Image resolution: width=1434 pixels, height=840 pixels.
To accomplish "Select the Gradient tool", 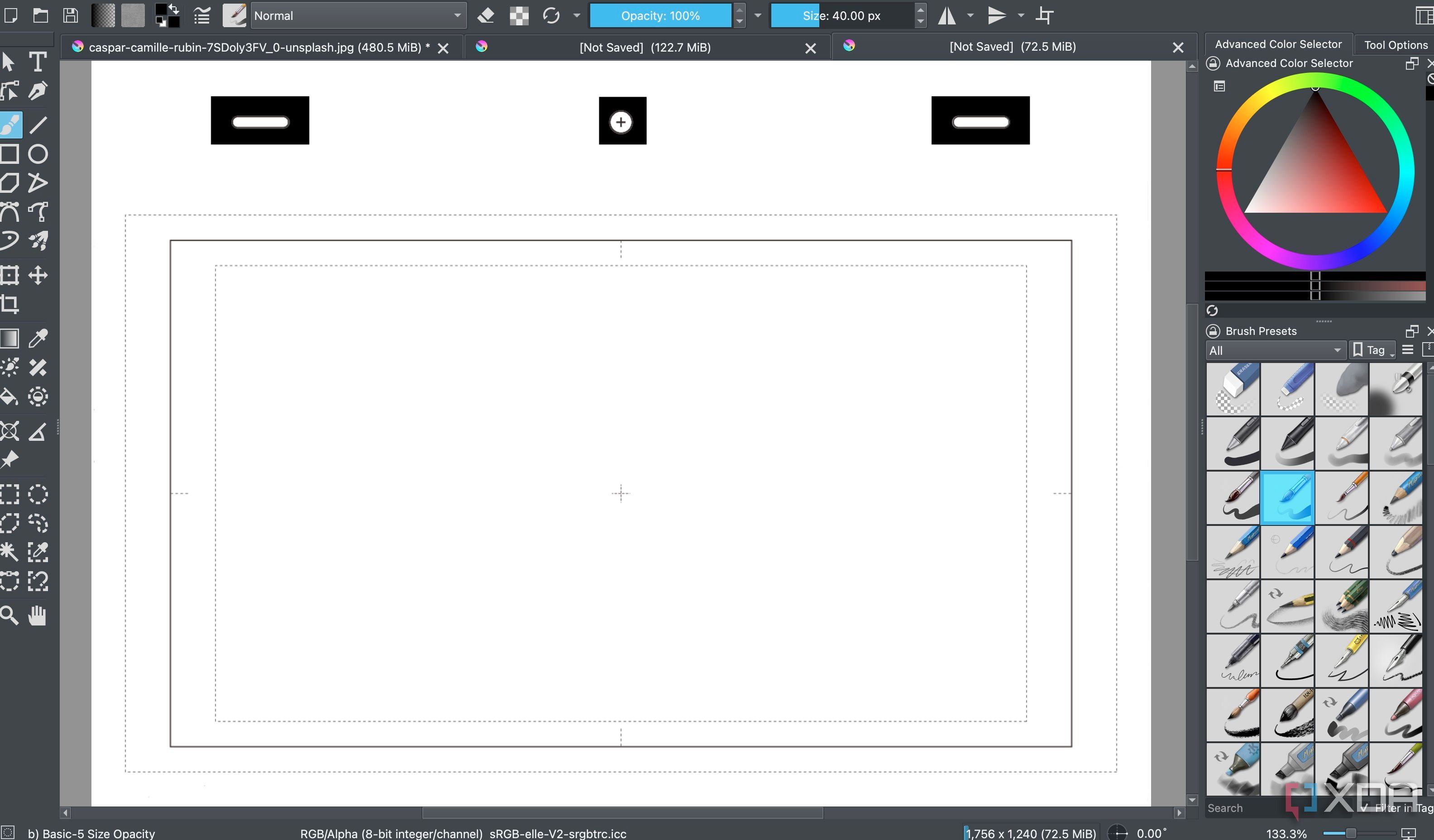I will point(10,338).
